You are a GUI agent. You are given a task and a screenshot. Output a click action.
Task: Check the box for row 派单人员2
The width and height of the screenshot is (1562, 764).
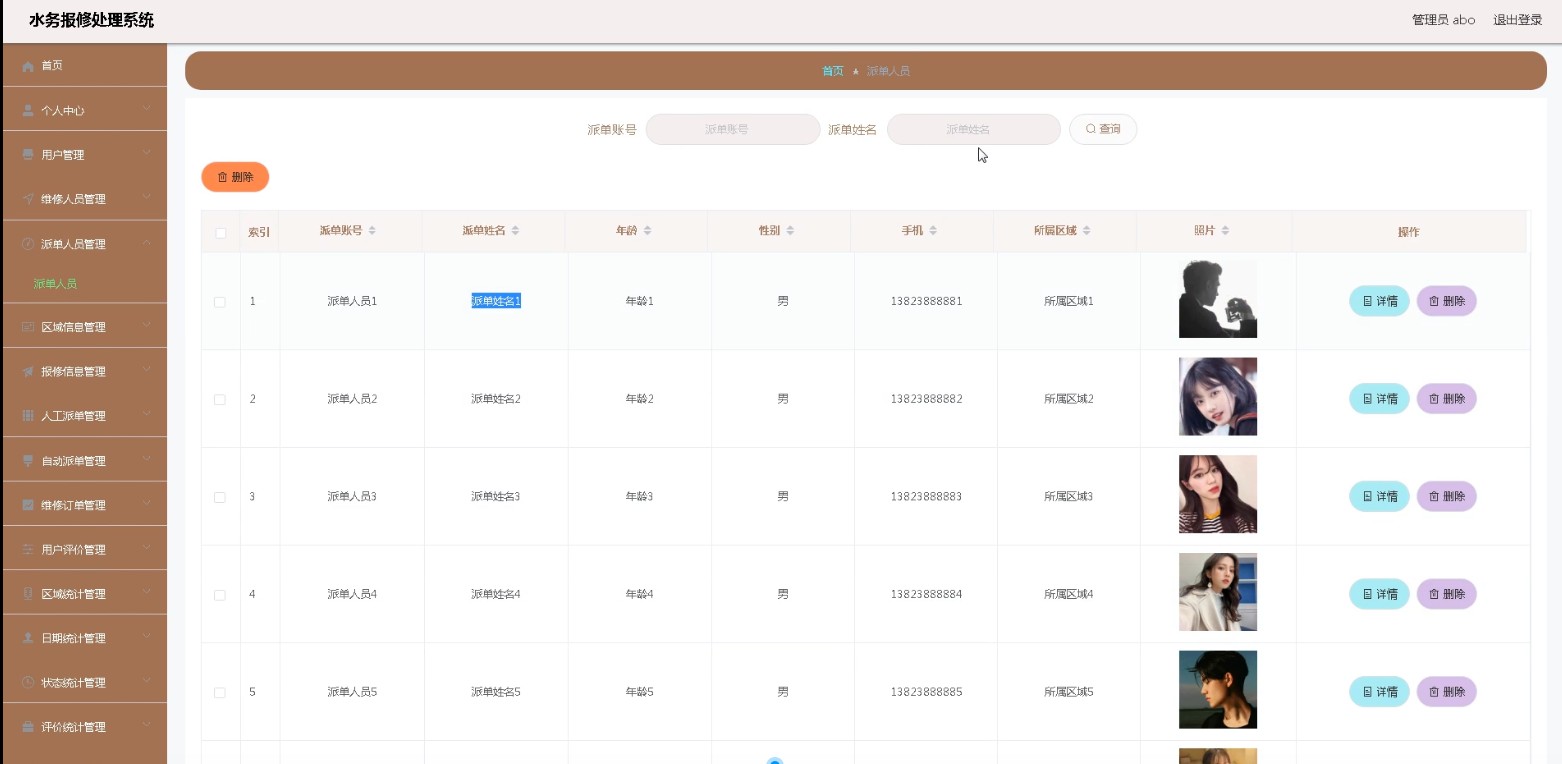(220, 400)
